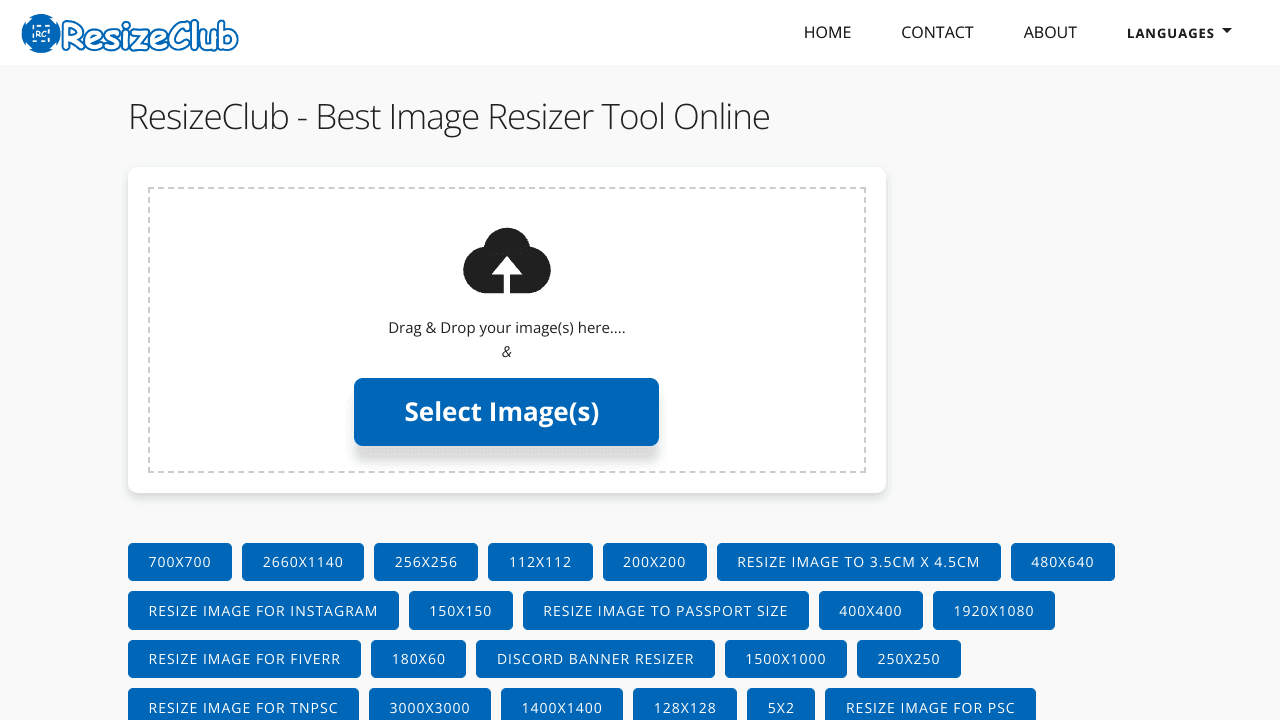
Task: Pick the 400X400 preset
Action: point(871,611)
